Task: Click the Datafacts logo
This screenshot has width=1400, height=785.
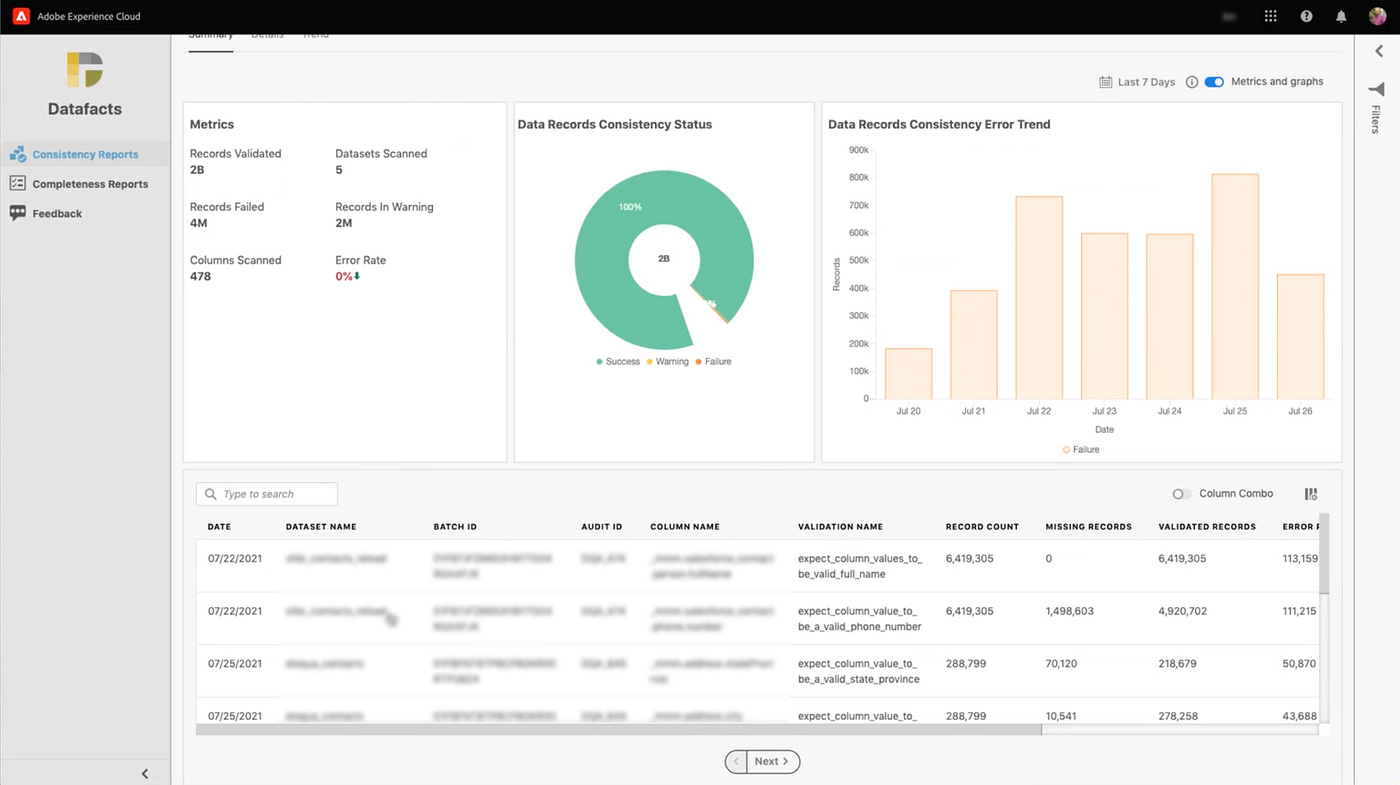Action: click(85, 70)
